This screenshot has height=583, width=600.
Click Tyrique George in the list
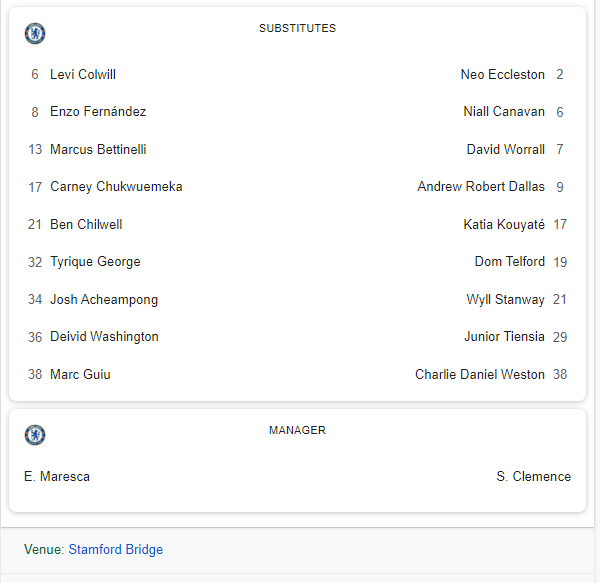(x=95, y=262)
